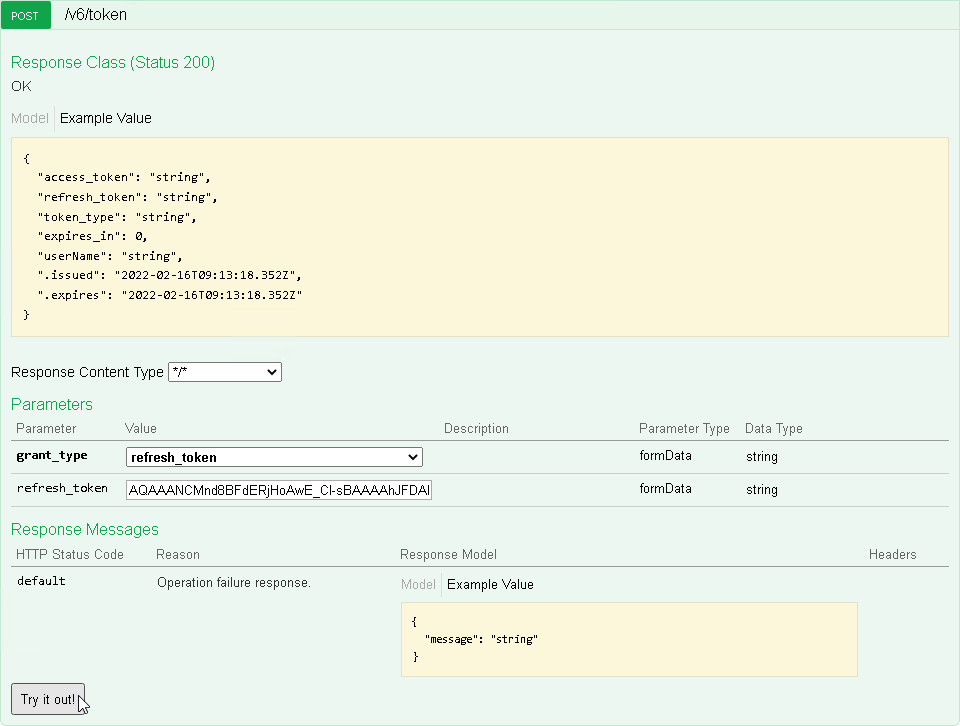Screen dimensions: 960x726
Task: Click the Operation failure response reason text
Action: click(x=234, y=582)
